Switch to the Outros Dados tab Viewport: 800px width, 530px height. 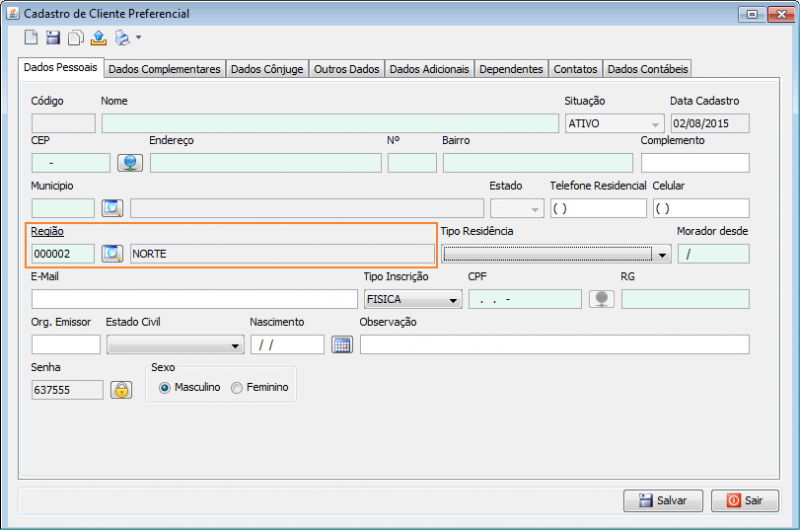click(346, 69)
